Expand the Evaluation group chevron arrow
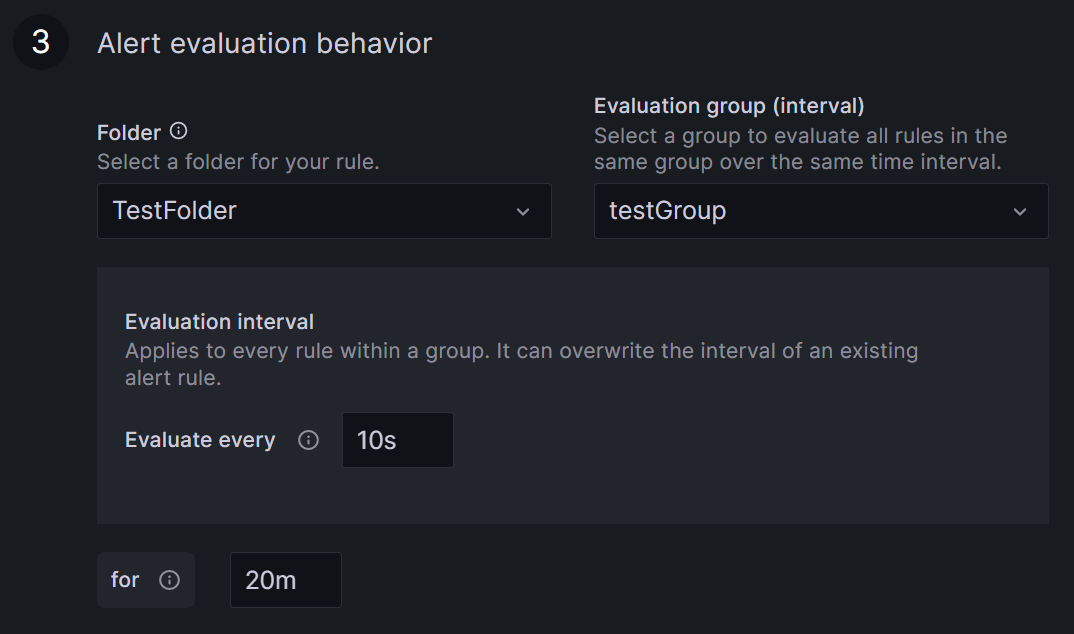1074x634 pixels. coord(1019,211)
